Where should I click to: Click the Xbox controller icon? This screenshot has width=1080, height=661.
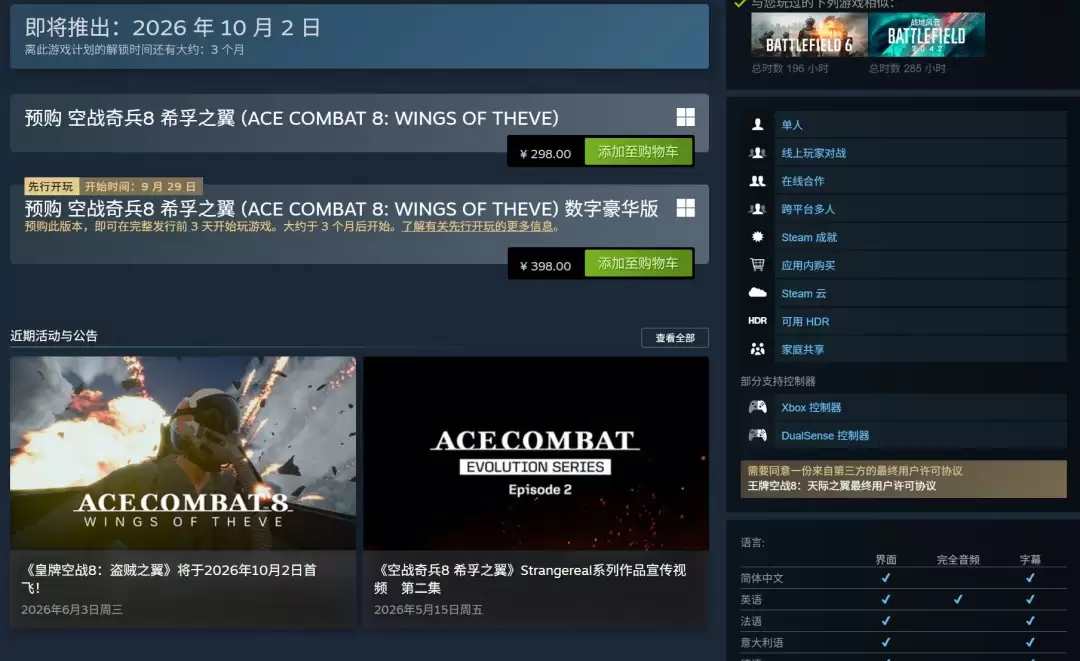coord(758,407)
